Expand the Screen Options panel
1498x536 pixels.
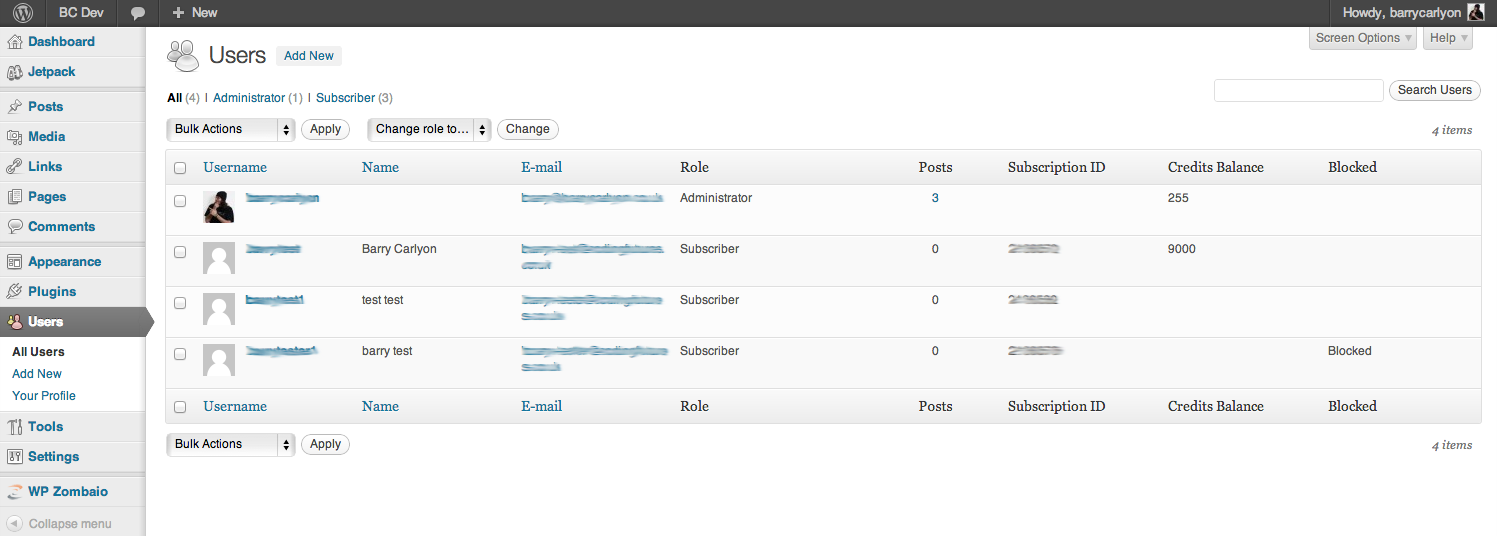point(1363,38)
